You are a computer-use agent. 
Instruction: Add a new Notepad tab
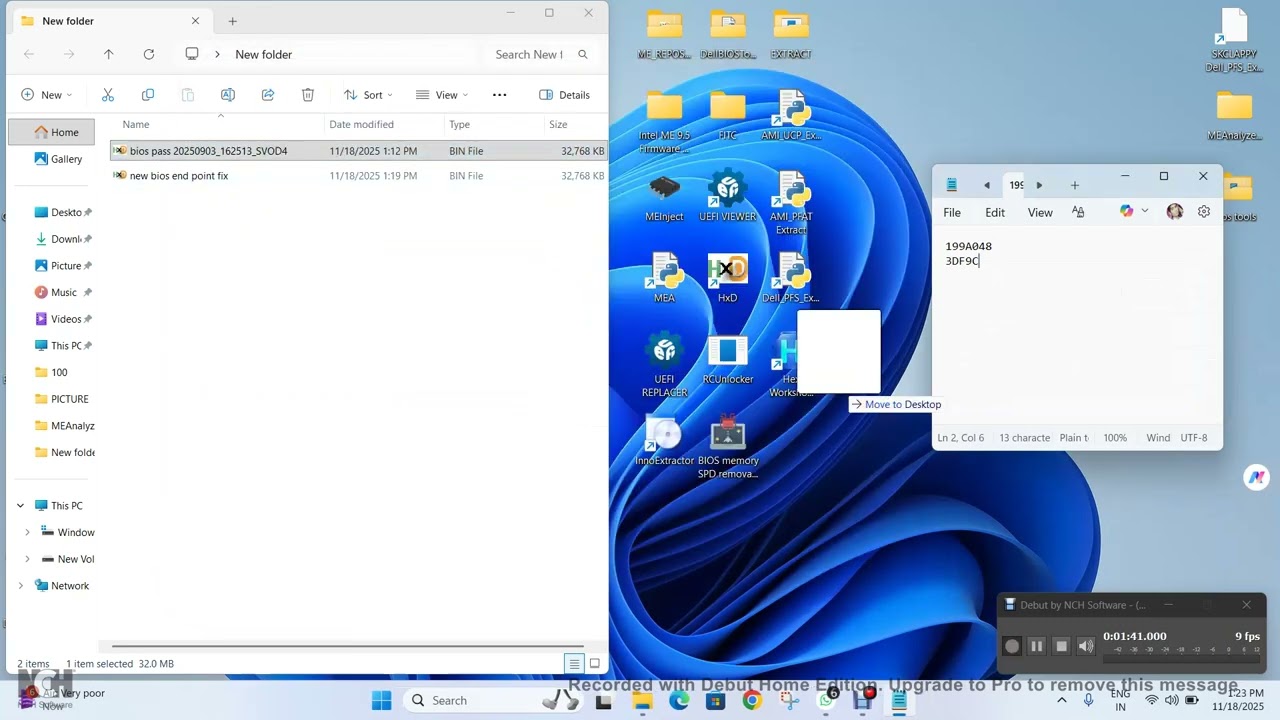point(1075,185)
